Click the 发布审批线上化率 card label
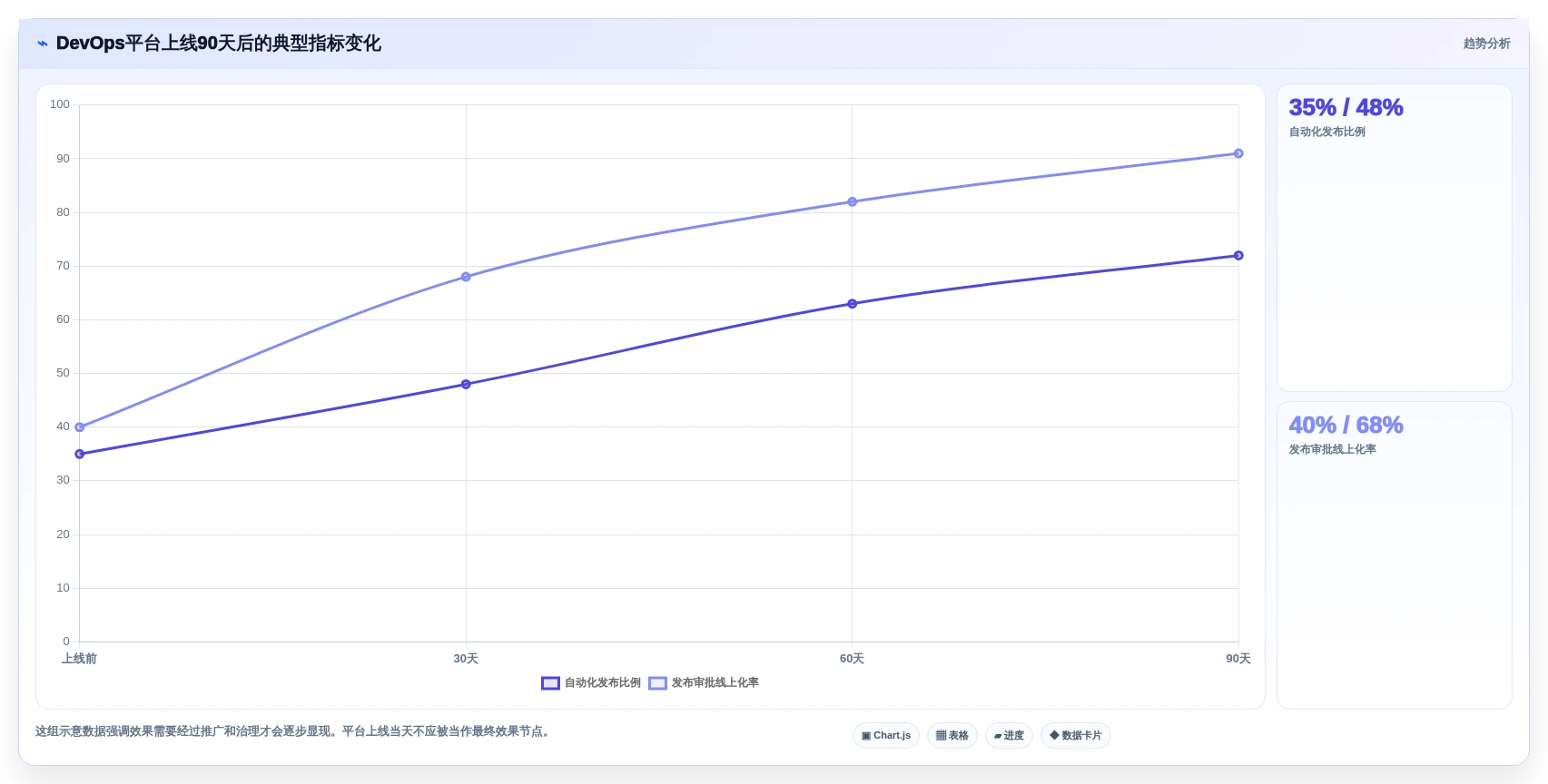The image size is (1548, 784). [1332, 449]
